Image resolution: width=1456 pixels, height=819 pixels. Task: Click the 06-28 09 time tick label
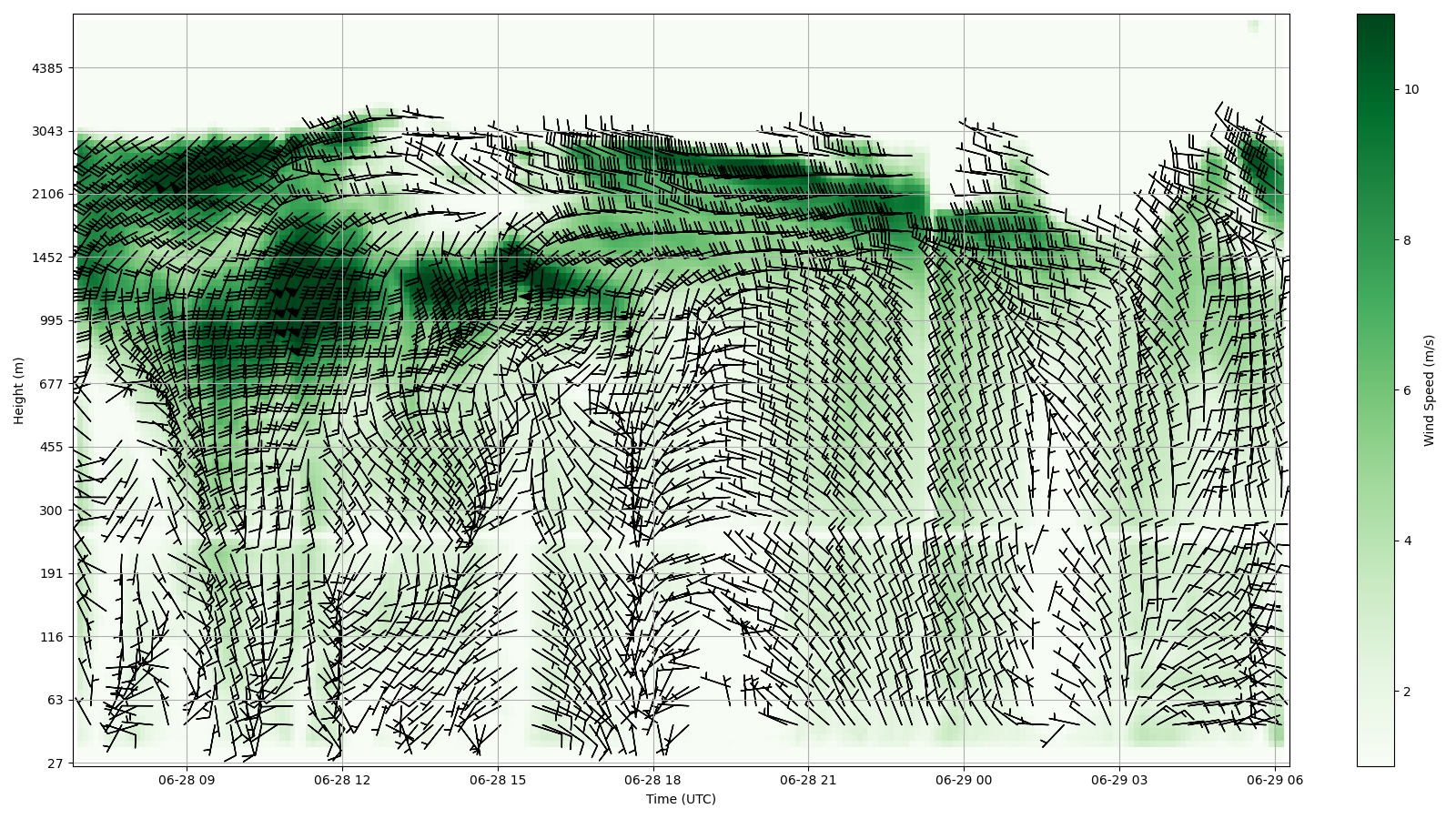187,780
